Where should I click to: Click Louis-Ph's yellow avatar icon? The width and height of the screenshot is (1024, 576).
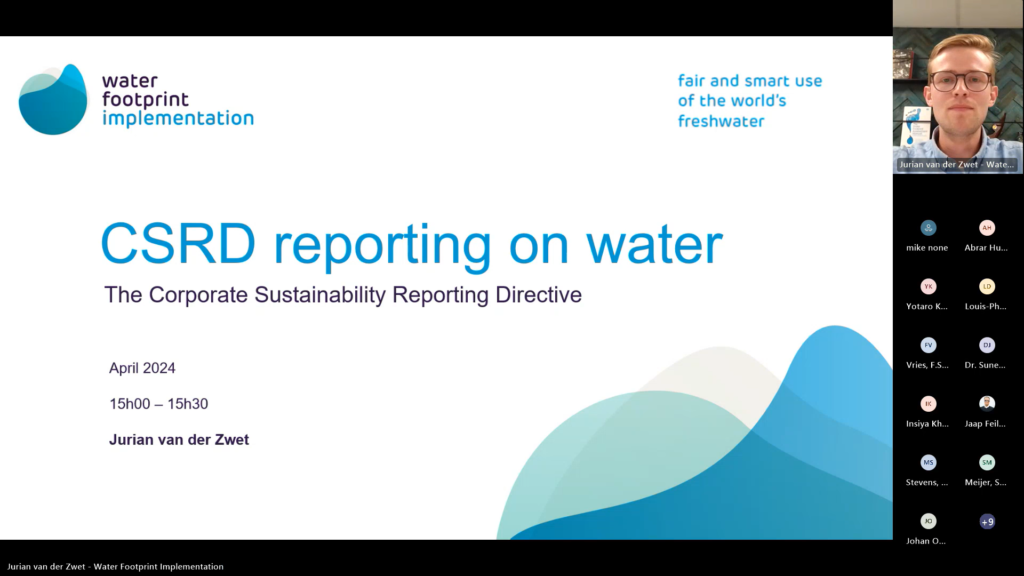coord(988,287)
